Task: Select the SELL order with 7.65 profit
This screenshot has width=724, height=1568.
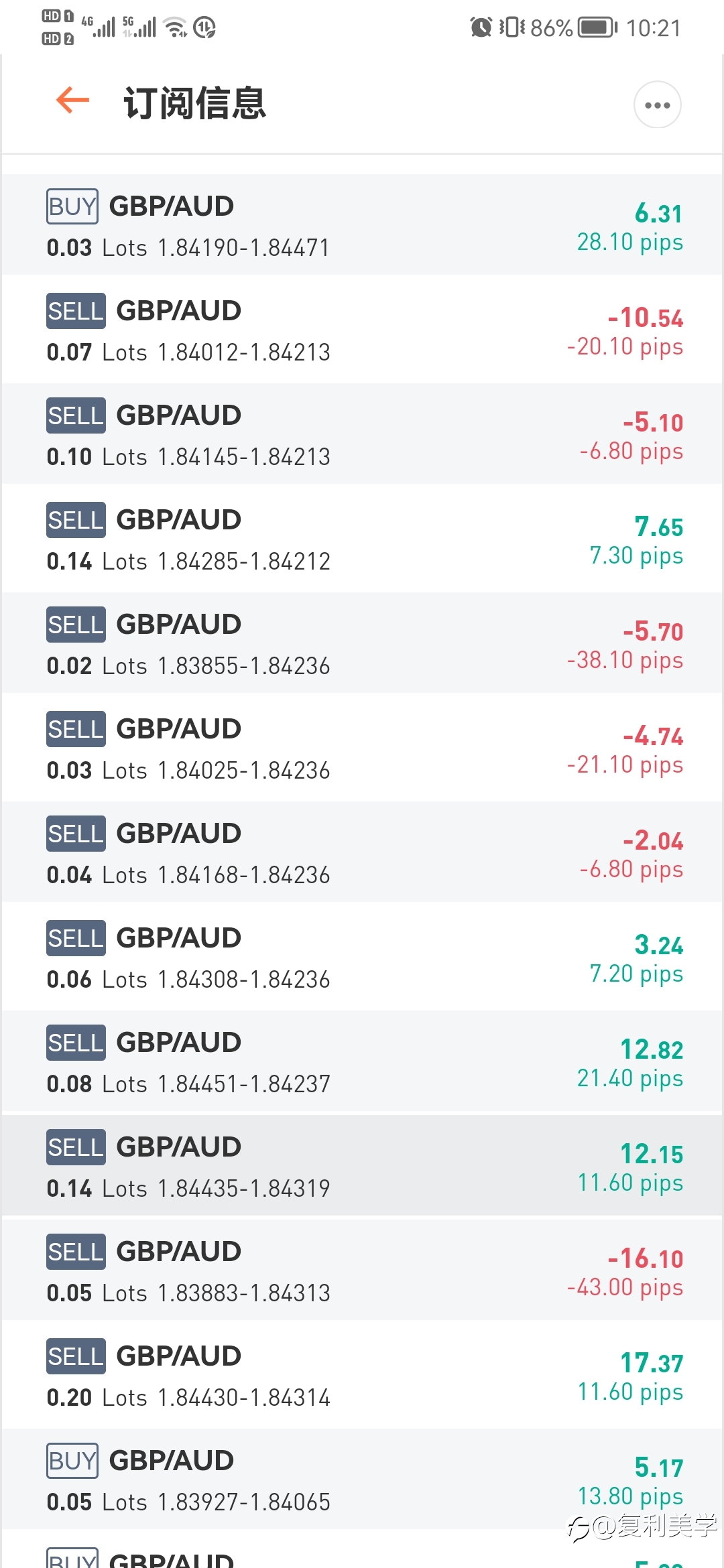Action: (x=362, y=539)
